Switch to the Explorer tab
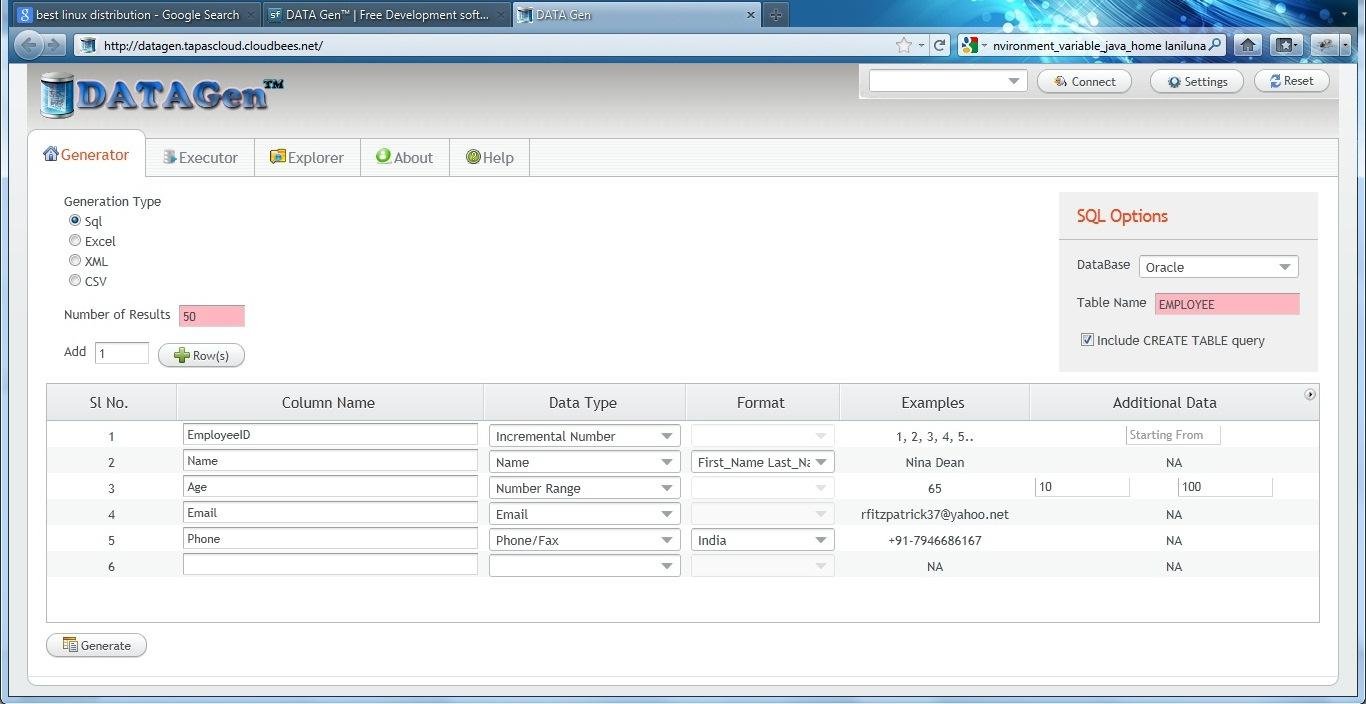Viewport: 1366px width, 704px height. 307,157
